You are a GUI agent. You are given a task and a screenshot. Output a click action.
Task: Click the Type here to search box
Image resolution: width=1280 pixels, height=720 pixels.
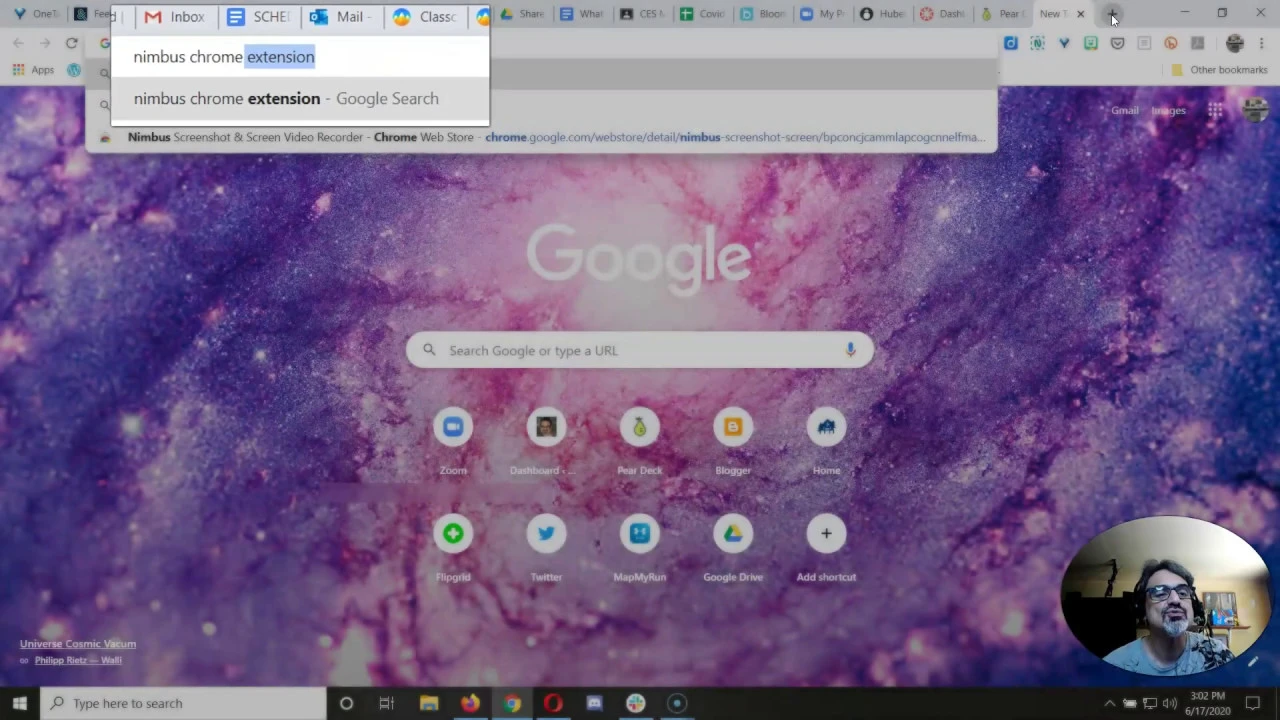(x=183, y=703)
